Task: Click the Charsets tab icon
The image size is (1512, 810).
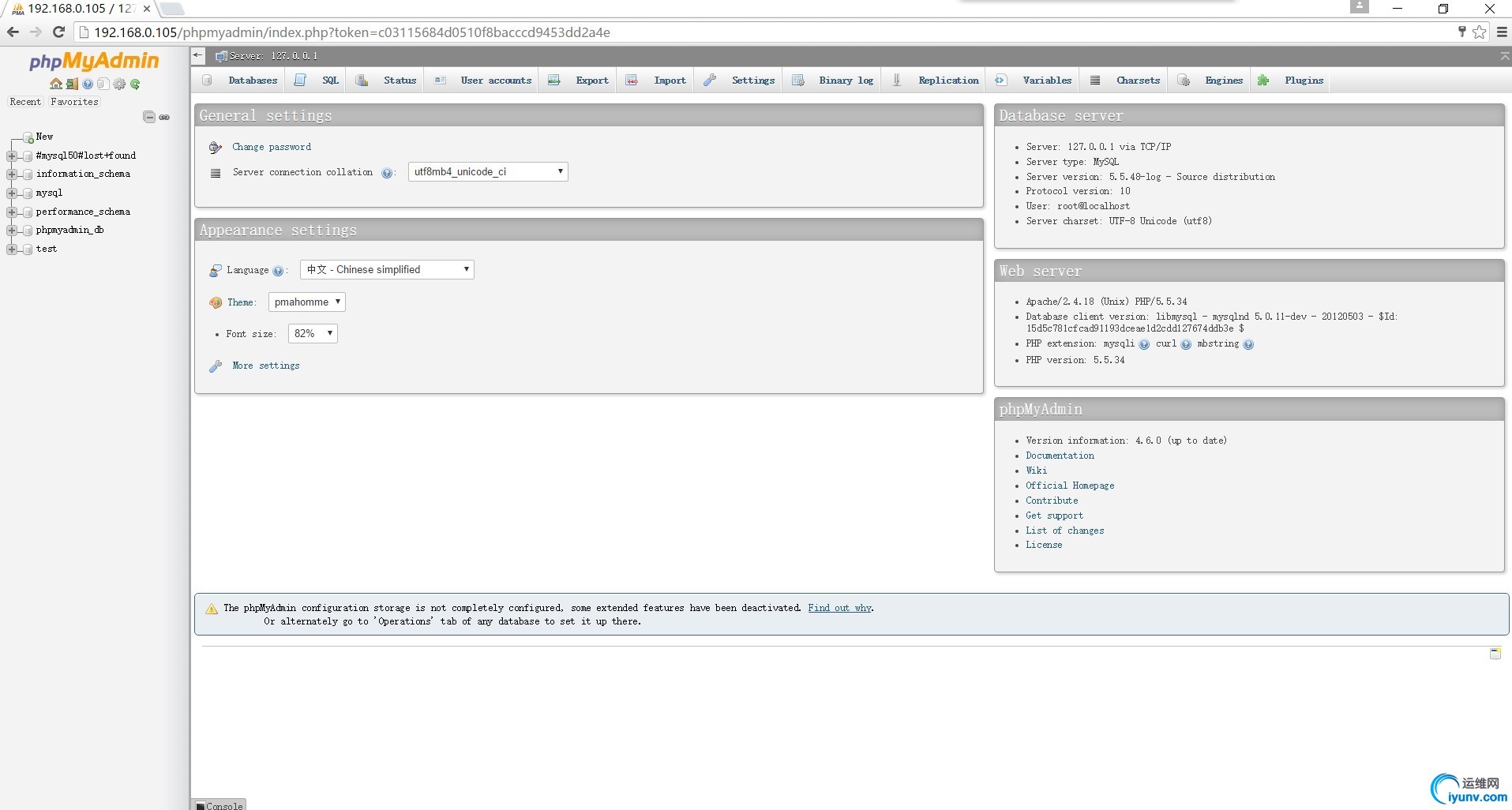Action: pos(1095,81)
